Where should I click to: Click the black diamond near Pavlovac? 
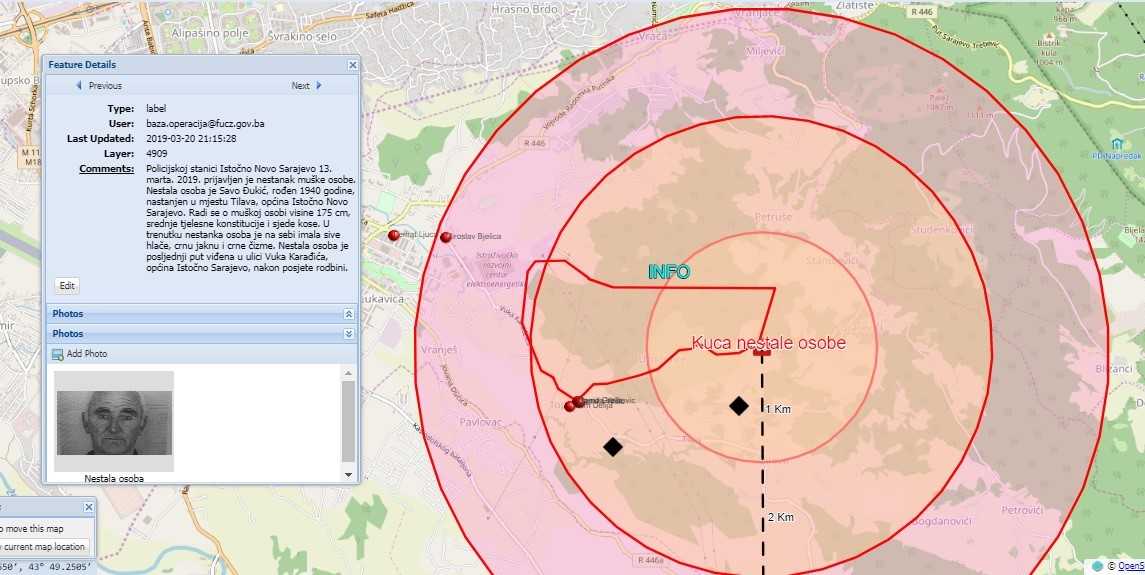point(613,447)
